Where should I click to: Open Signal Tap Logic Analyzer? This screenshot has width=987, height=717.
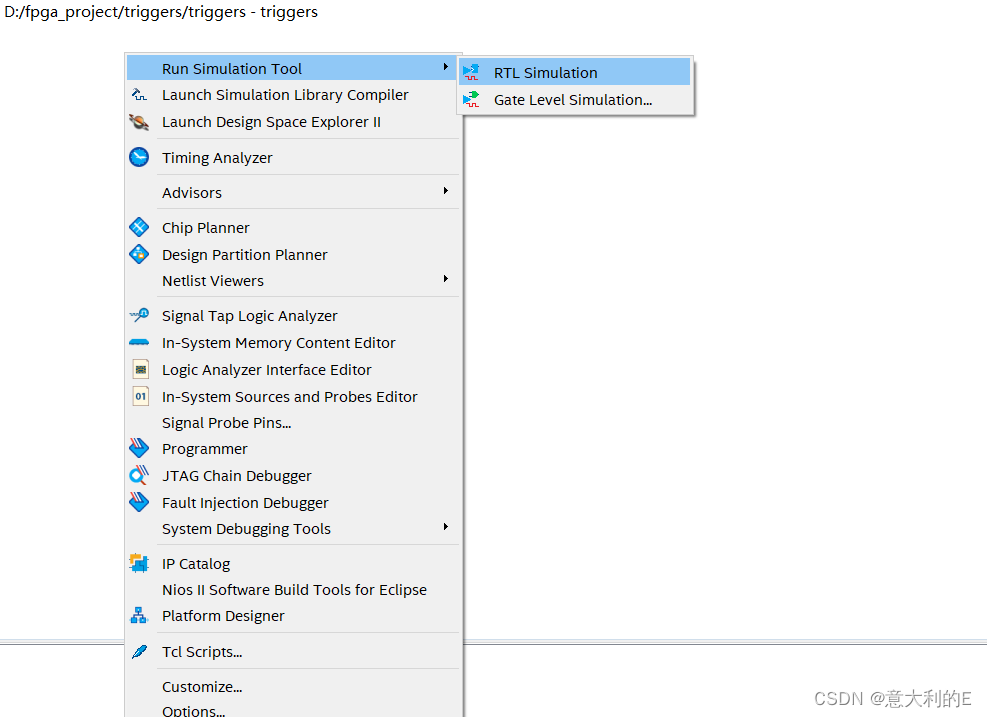[293, 316]
